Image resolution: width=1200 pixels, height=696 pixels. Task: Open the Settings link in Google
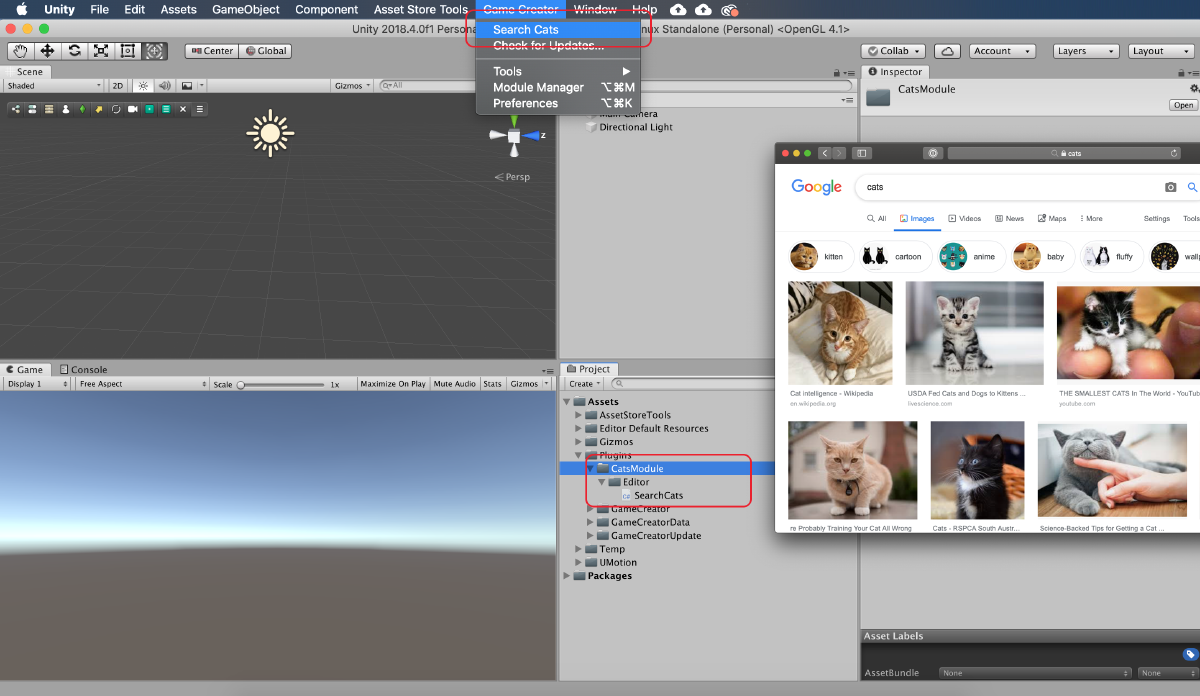pyautogui.click(x=1157, y=218)
